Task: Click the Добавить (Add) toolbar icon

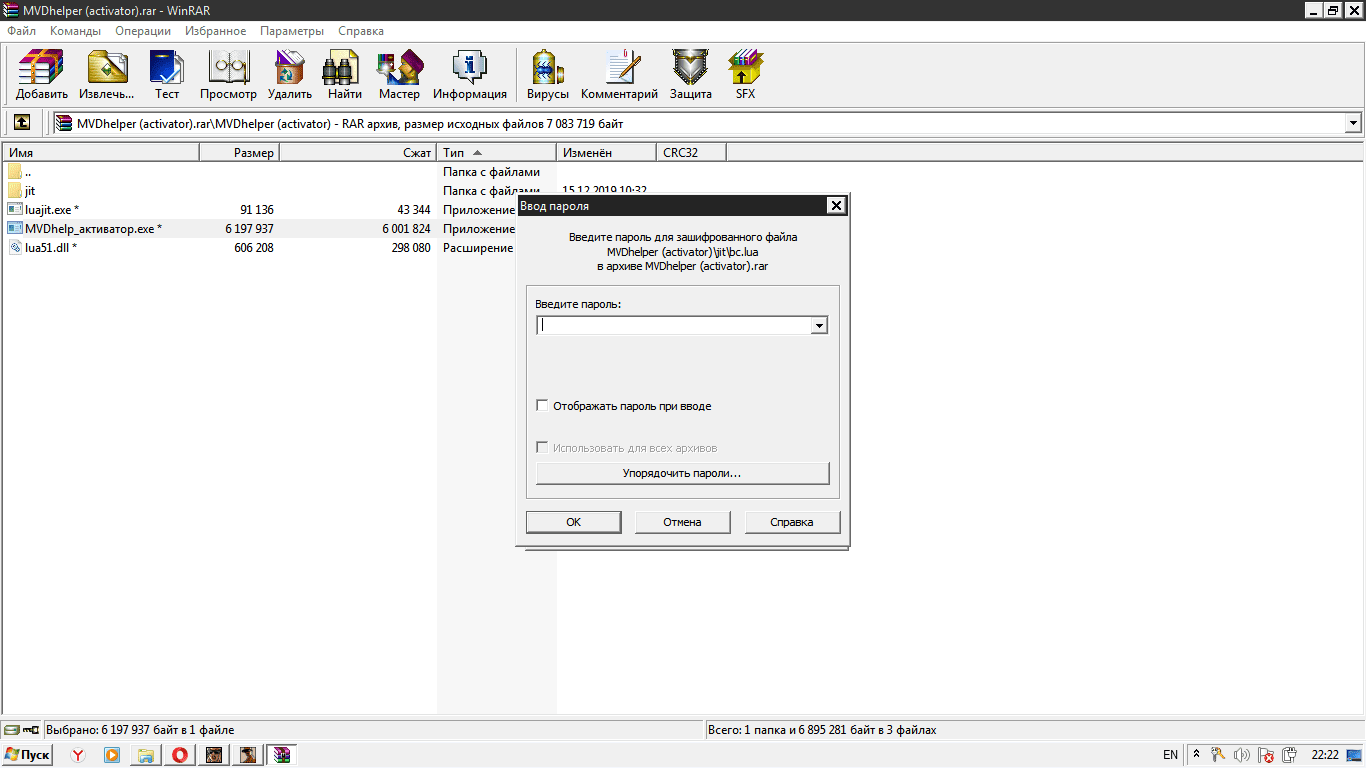Action: (41, 75)
